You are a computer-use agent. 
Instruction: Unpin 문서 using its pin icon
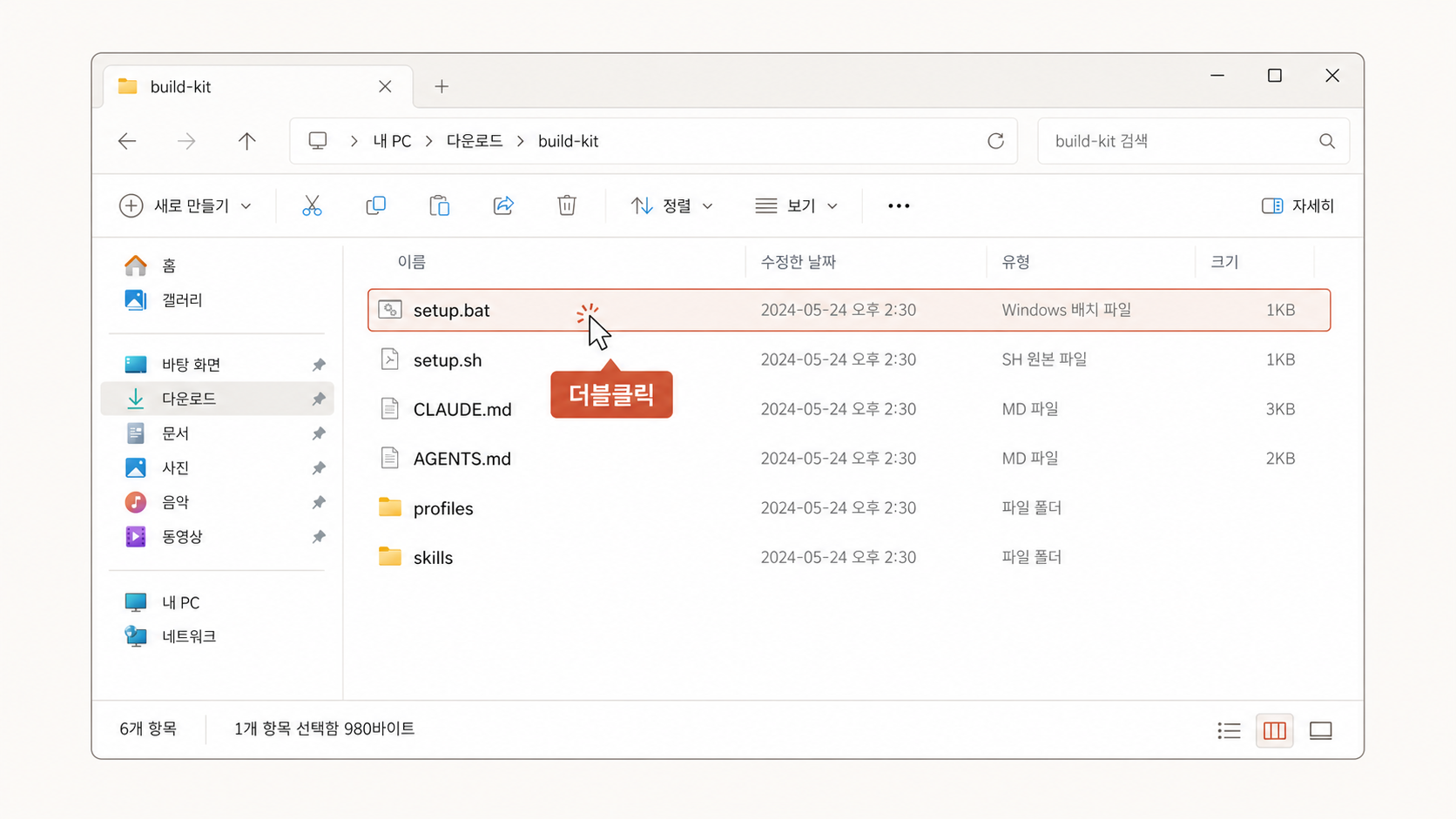click(x=319, y=433)
